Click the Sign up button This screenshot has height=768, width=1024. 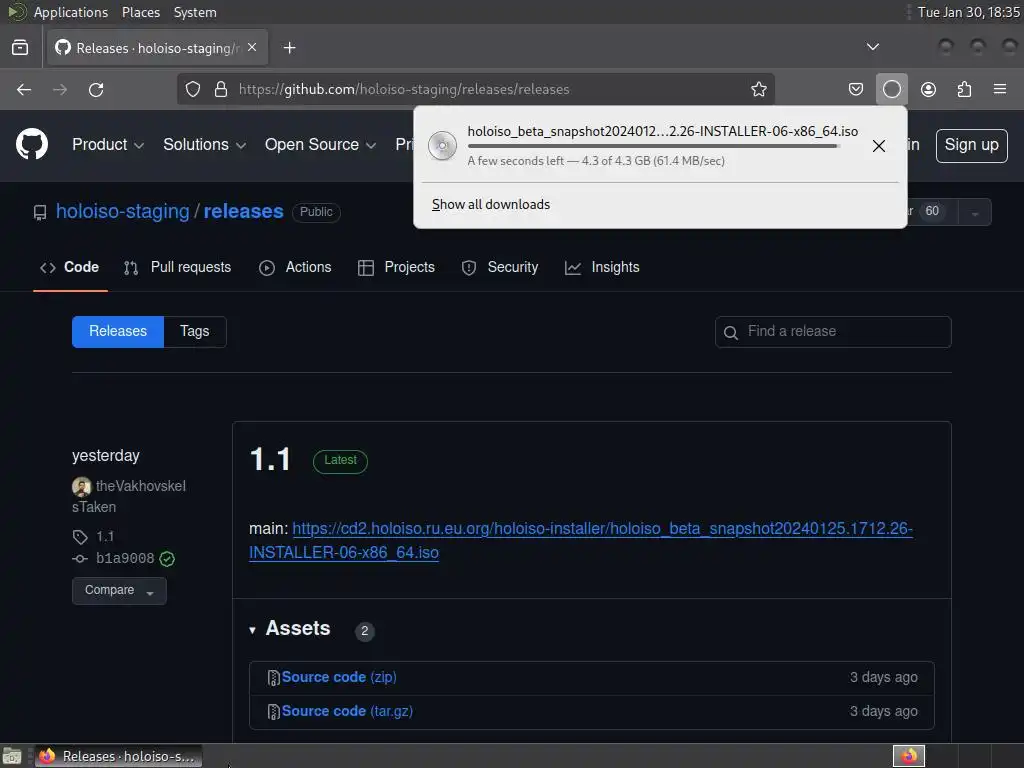pyautogui.click(x=971, y=145)
